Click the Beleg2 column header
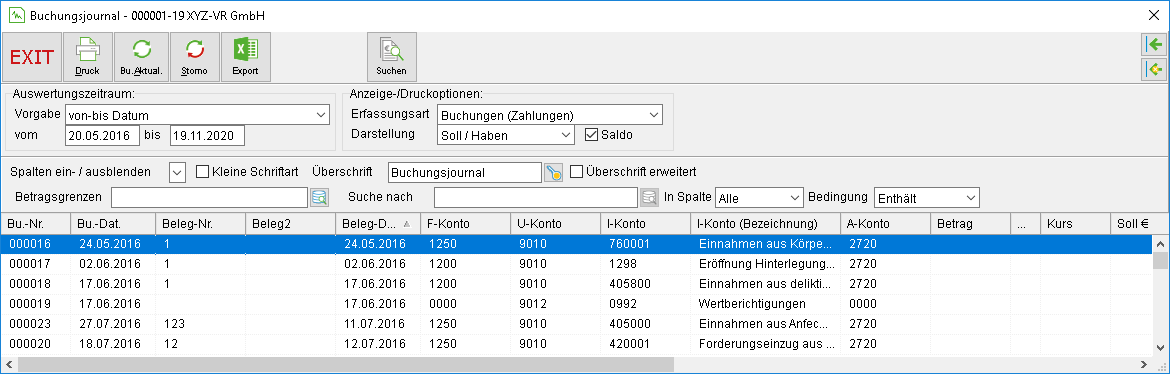1170x374 pixels. tap(290, 223)
